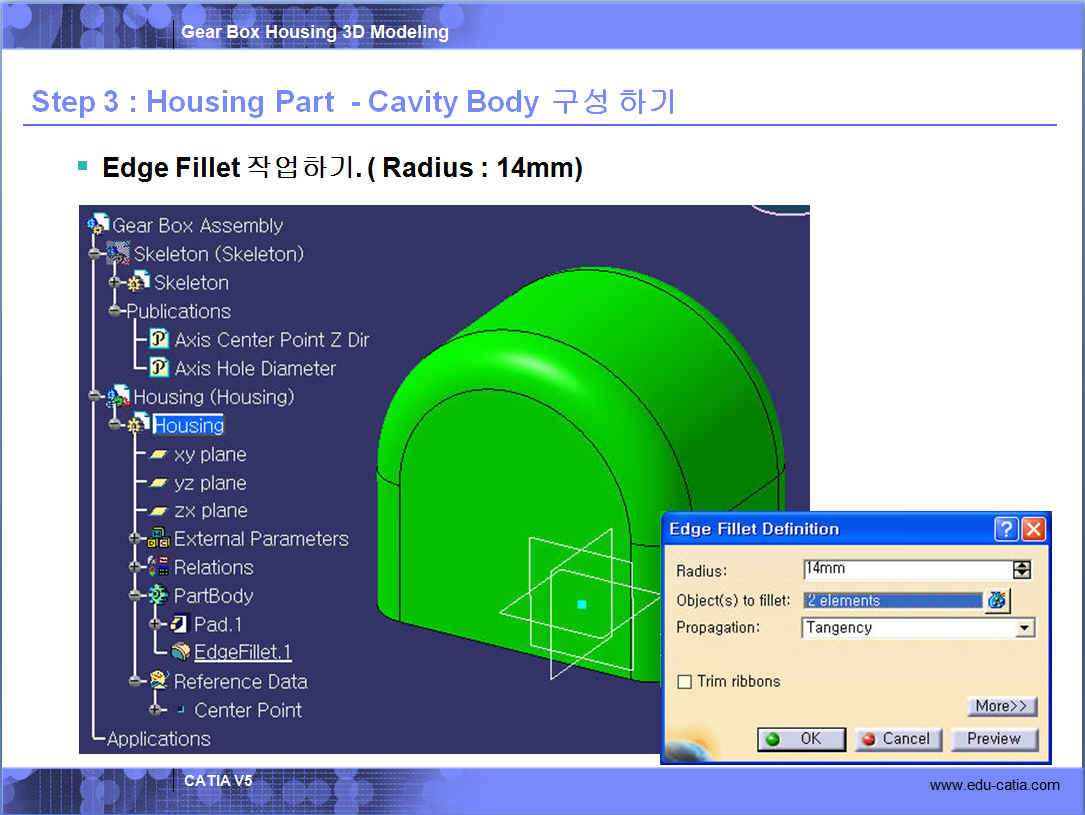
Task: Select the Pad.1 feature icon
Action: point(181,625)
